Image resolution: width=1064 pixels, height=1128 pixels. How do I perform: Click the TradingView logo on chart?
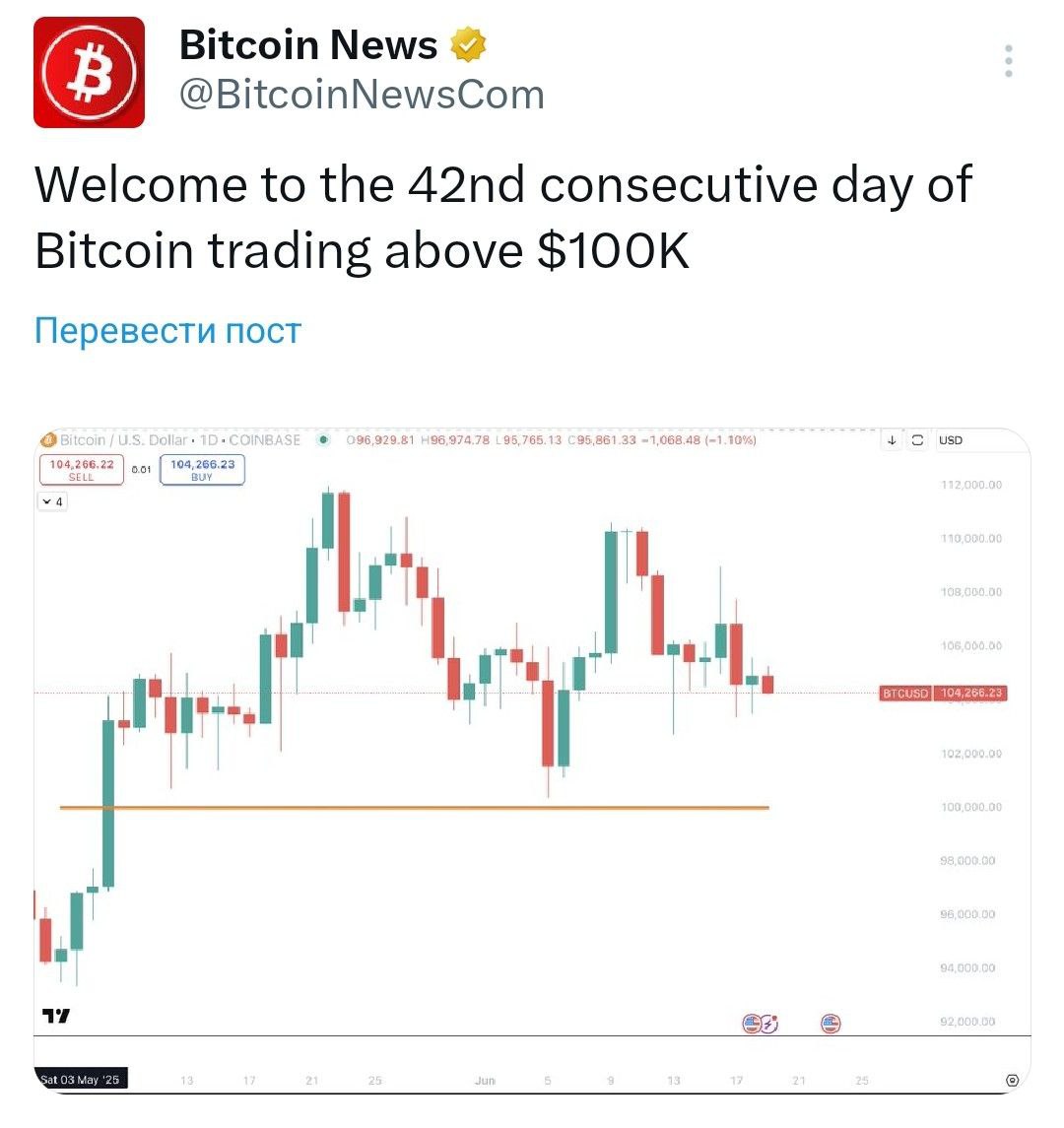click(x=55, y=1016)
